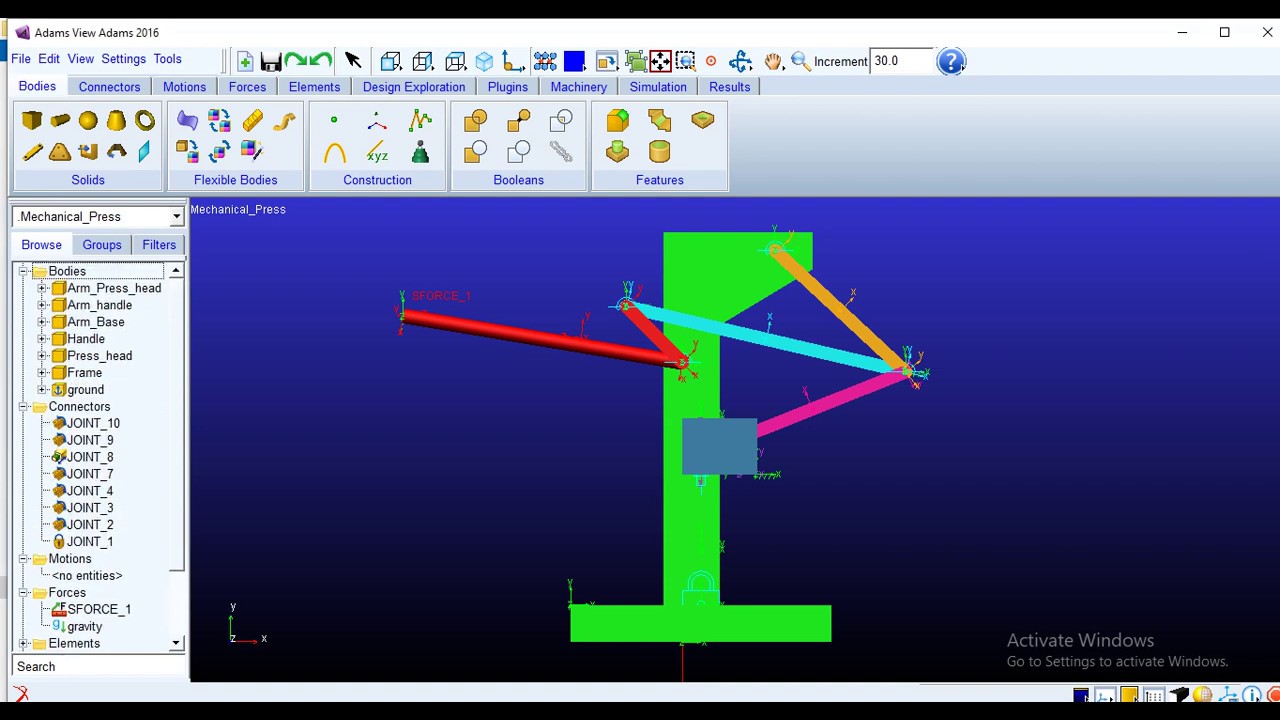The height and width of the screenshot is (720, 1280).
Task: Click the Chain boolean icon
Action: pos(561,152)
